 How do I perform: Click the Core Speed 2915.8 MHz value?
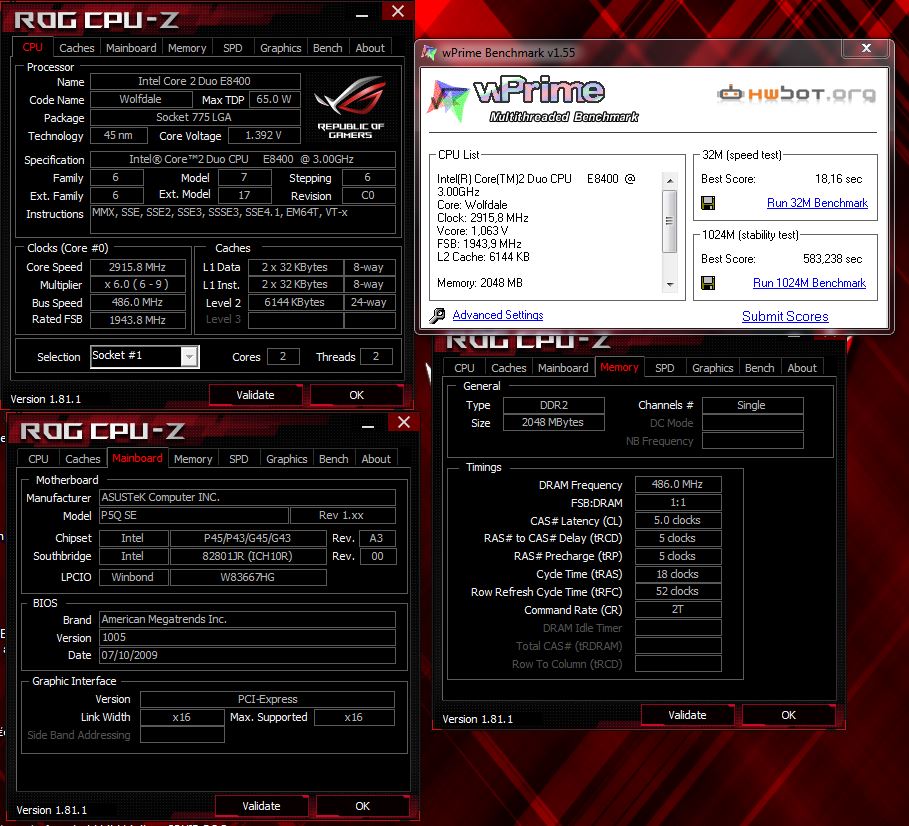pyautogui.click(x=137, y=267)
